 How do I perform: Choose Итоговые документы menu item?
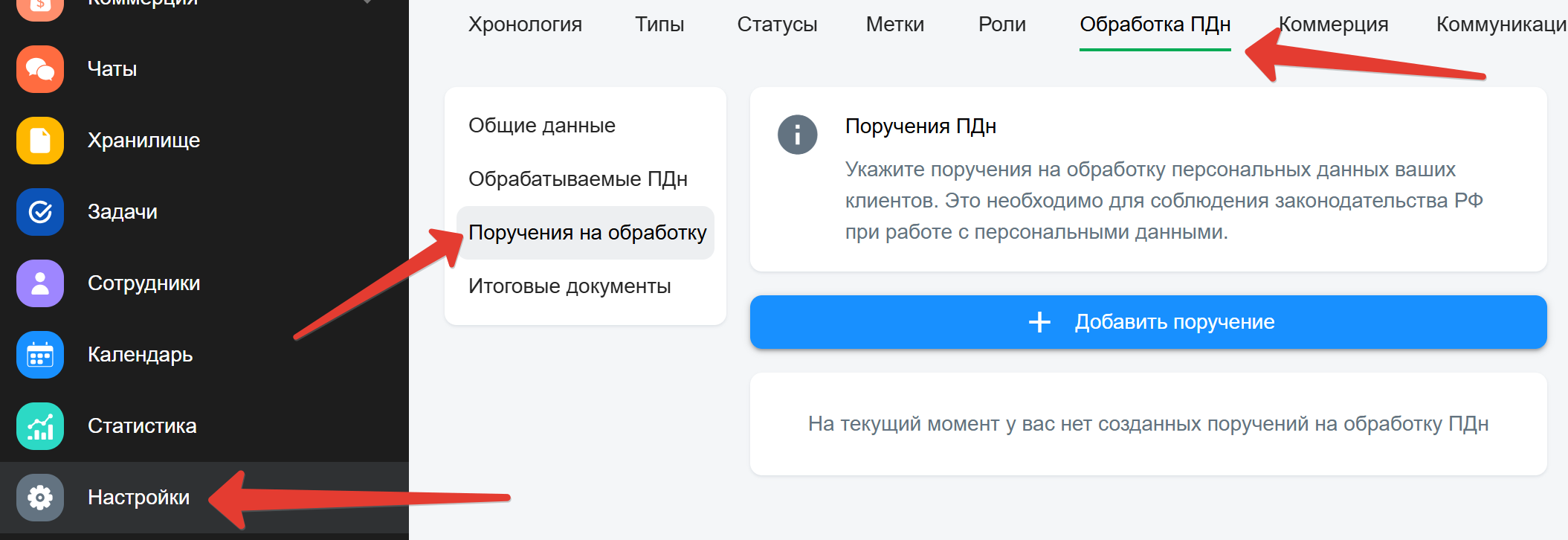(570, 286)
